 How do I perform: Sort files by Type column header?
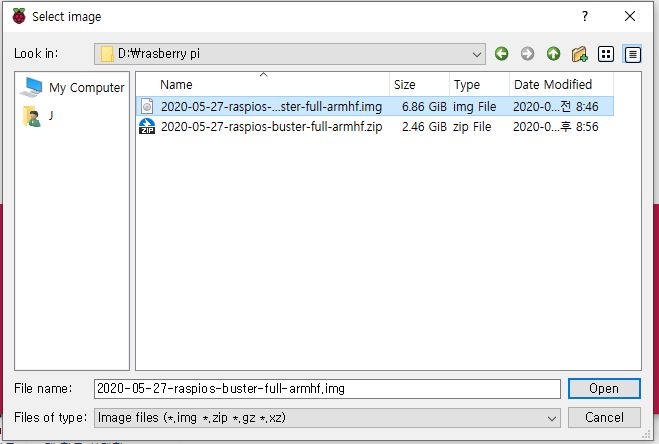[479, 85]
